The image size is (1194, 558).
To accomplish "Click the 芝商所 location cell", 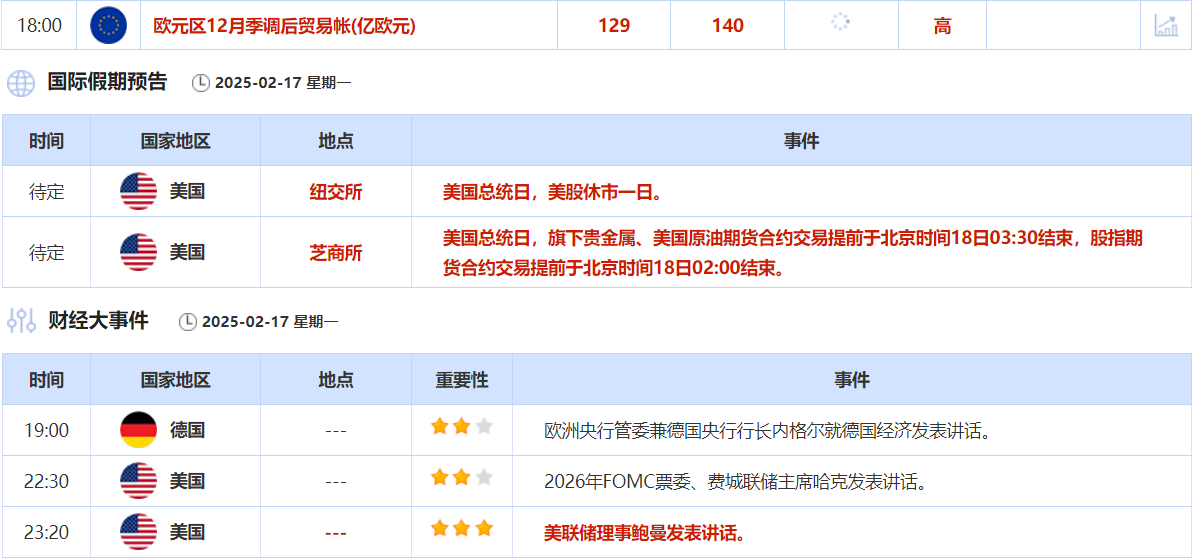I will [336, 253].
